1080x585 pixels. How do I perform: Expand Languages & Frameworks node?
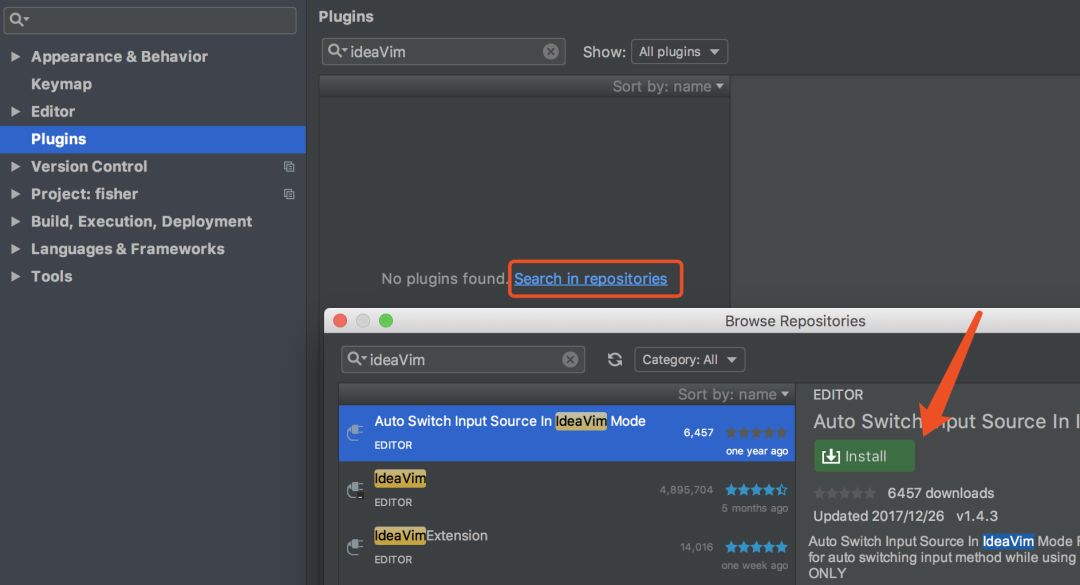(15, 249)
